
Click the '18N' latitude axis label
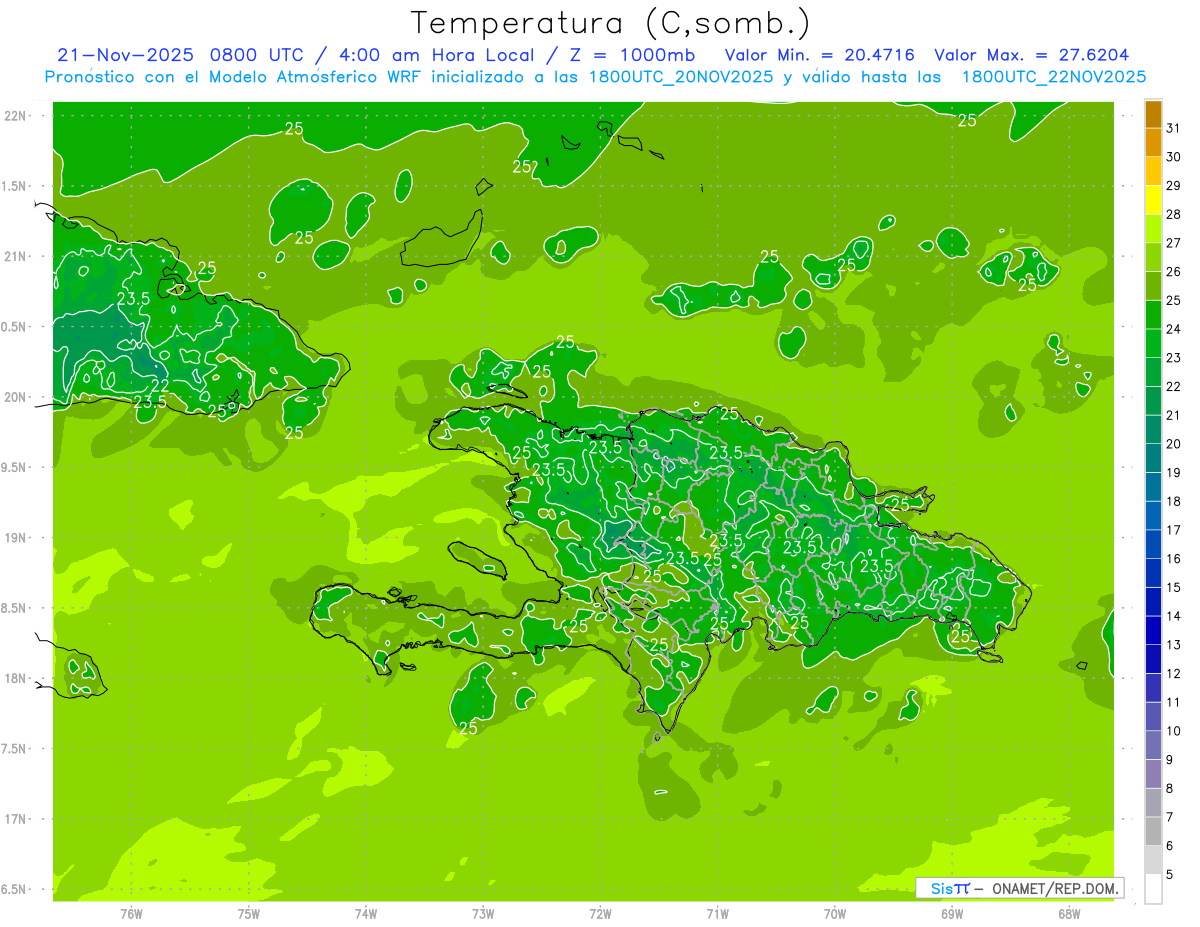click(17, 678)
